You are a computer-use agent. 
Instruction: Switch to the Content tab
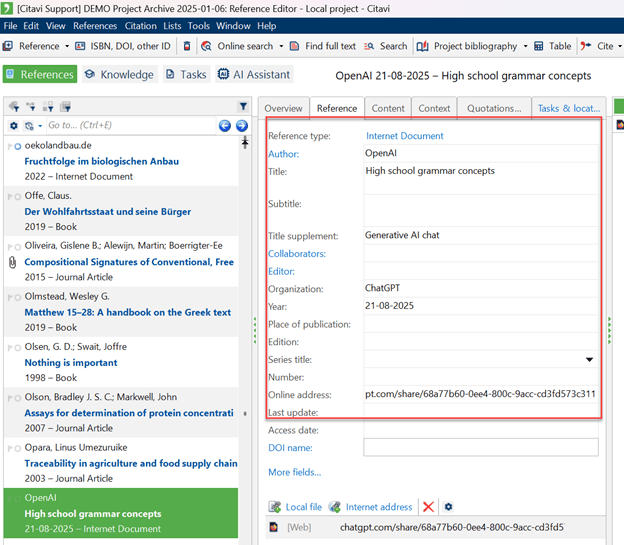coord(388,108)
